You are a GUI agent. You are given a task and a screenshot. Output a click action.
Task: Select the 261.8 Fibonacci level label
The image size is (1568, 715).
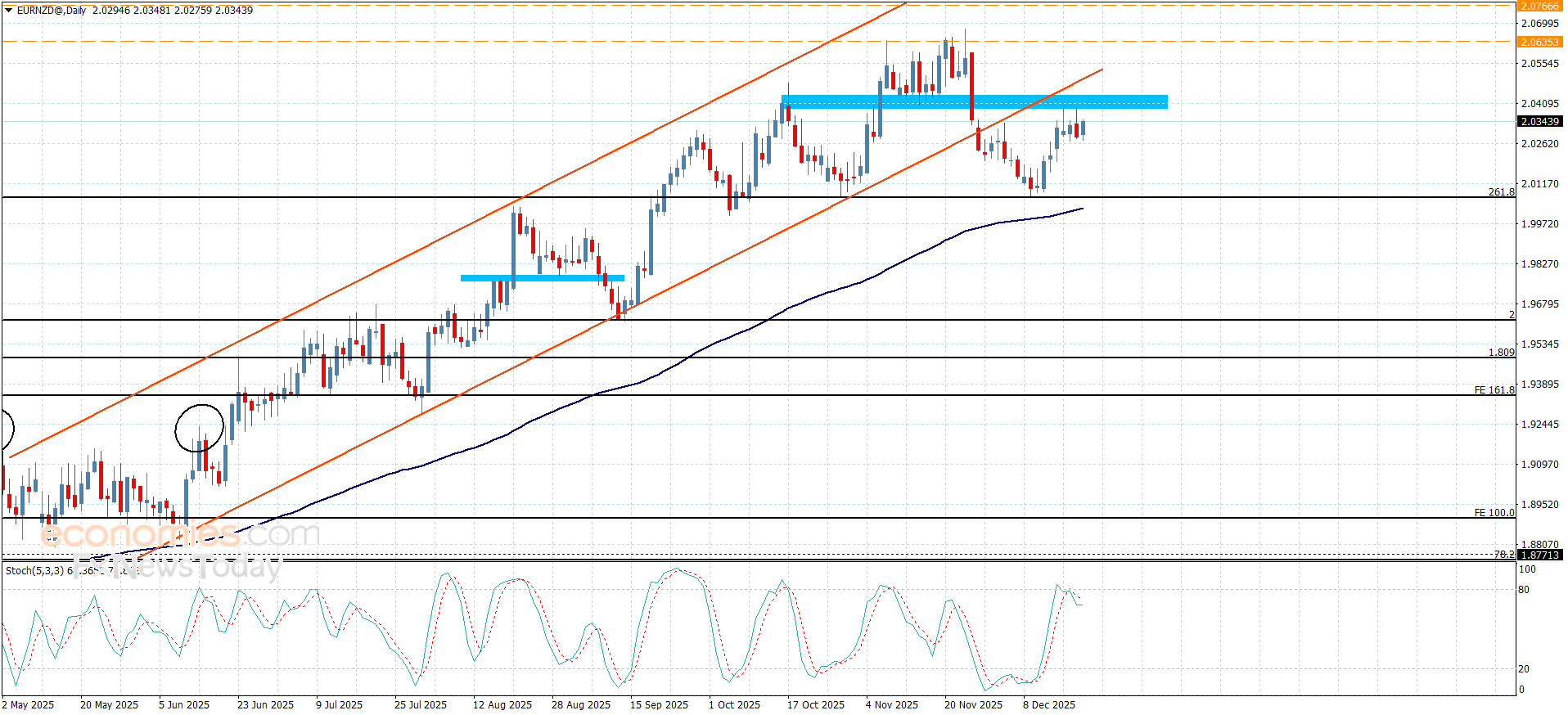(x=1501, y=192)
